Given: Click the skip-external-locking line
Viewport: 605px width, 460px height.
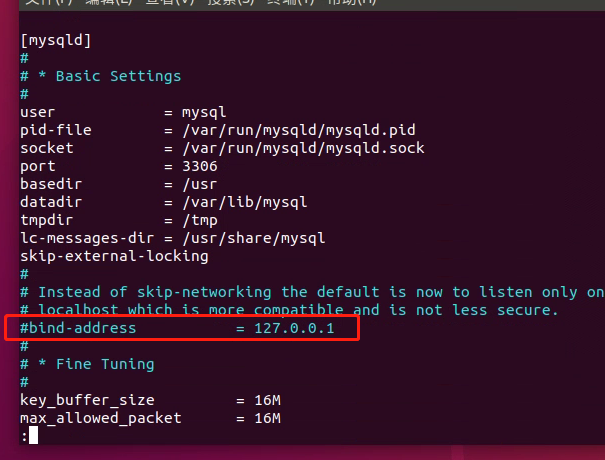Looking at the screenshot, I should tap(114, 256).
